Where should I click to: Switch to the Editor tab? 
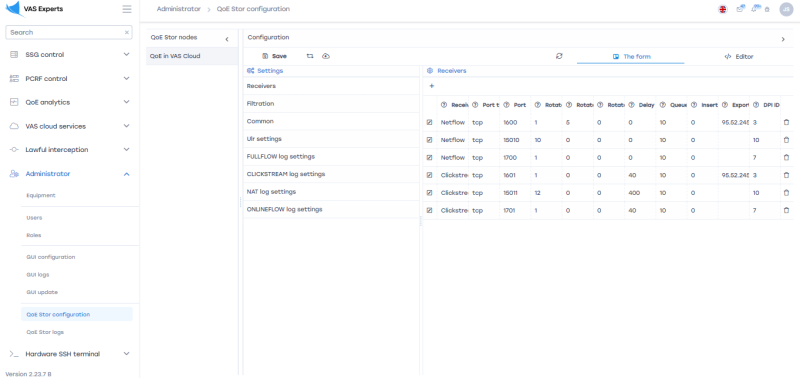[x=738, y=57]
